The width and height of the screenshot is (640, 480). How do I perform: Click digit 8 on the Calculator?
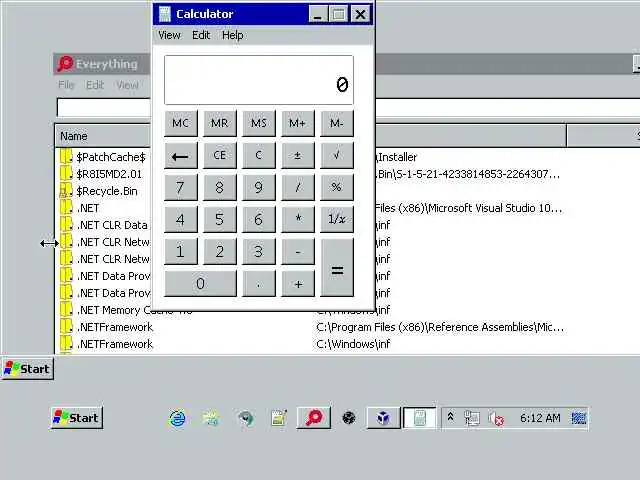click(x=220, y=187)
